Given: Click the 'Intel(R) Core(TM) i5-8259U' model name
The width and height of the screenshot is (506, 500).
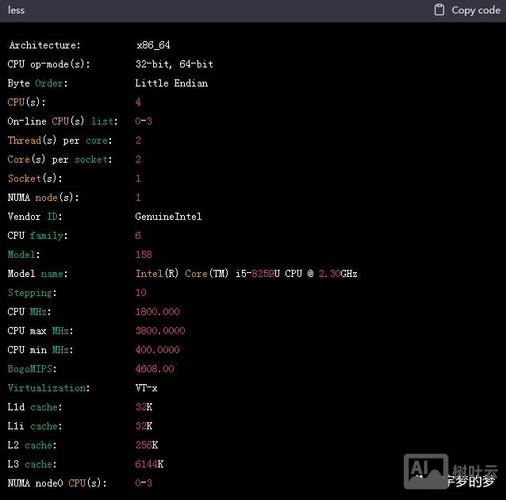Looking at the screenshot, I should [x=208, y=274].
